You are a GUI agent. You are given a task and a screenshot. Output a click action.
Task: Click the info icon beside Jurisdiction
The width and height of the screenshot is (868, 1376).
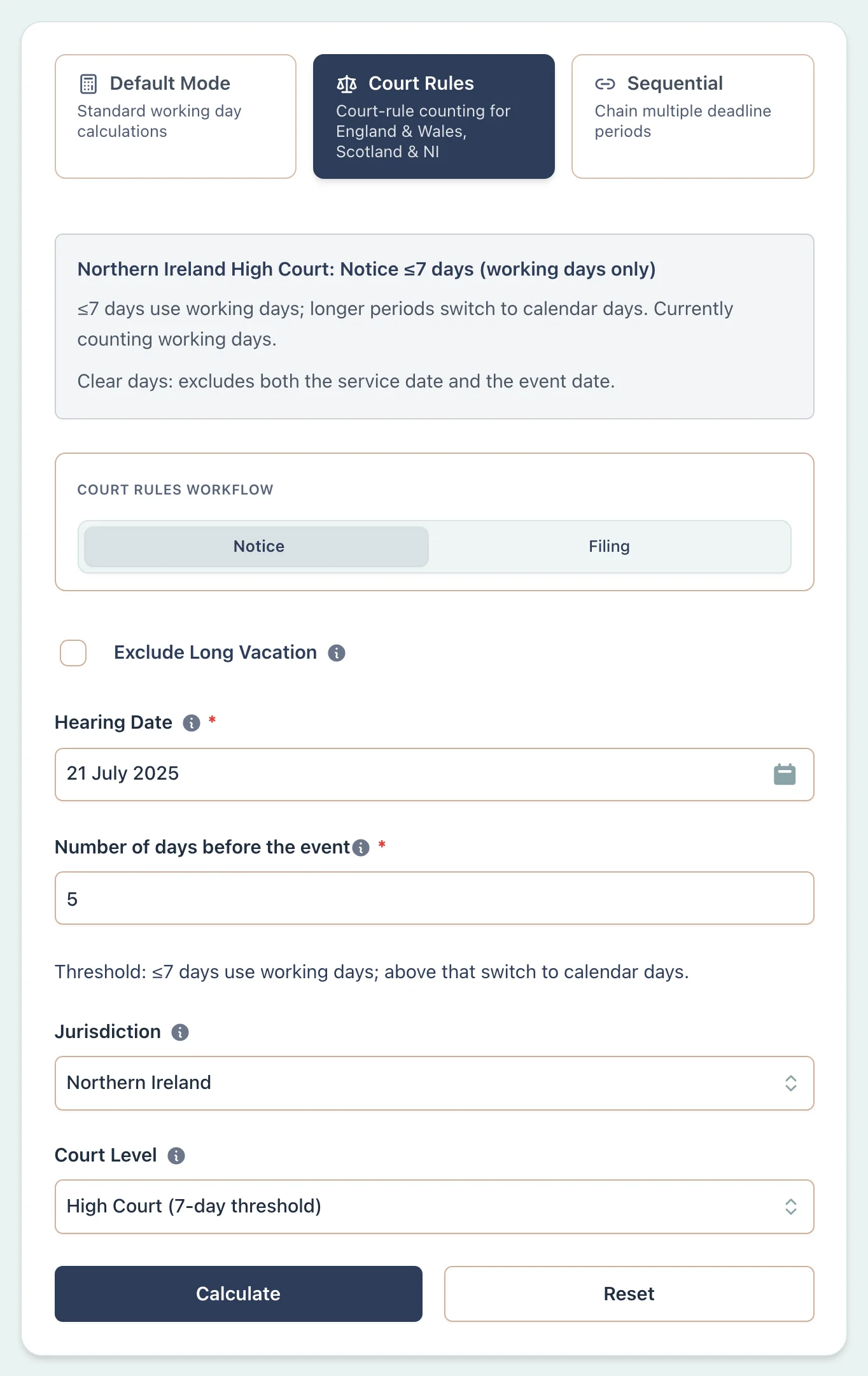[180, 1032]
